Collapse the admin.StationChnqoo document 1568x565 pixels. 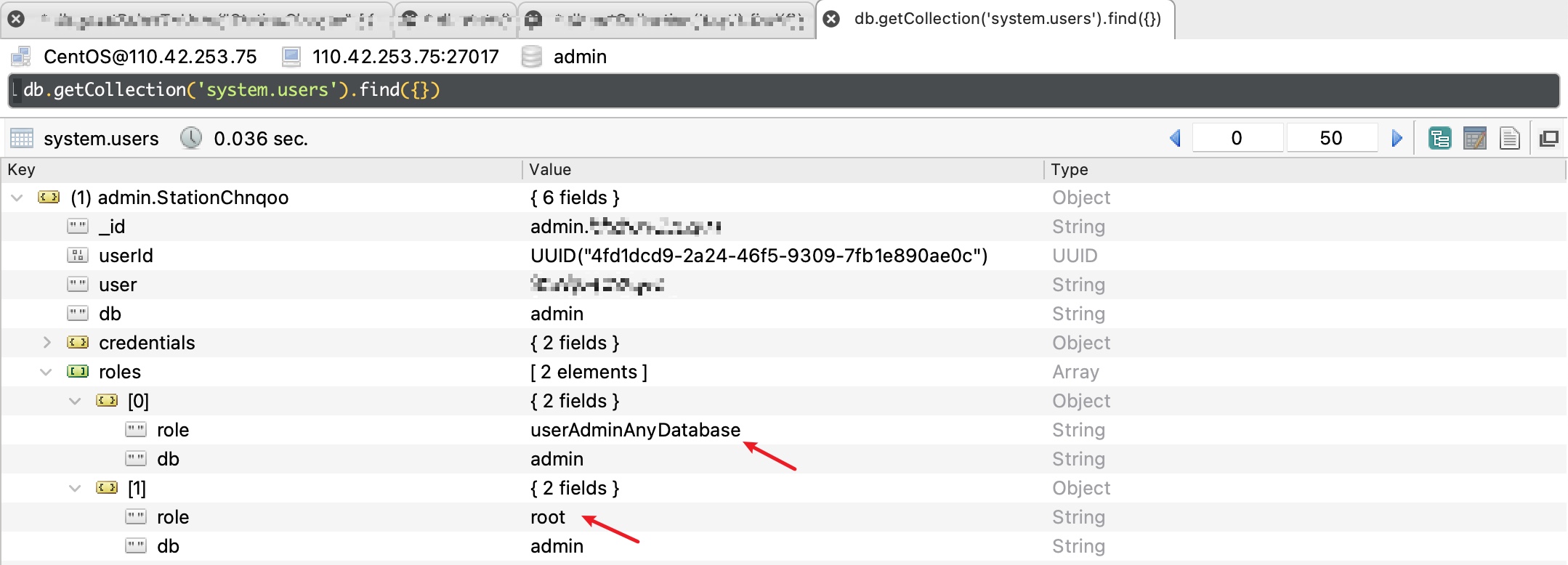coord(17,198)
